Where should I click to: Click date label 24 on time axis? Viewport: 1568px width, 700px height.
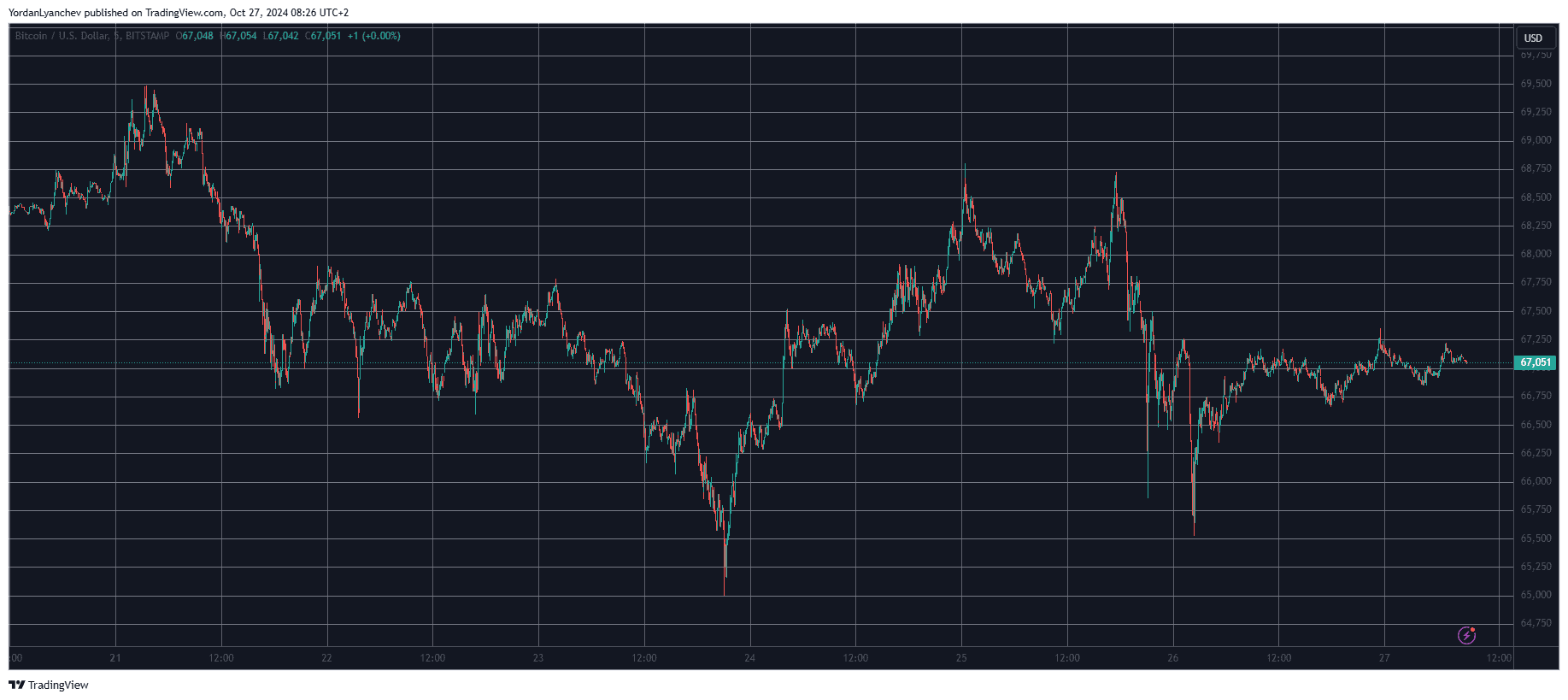tap(749, 658)
